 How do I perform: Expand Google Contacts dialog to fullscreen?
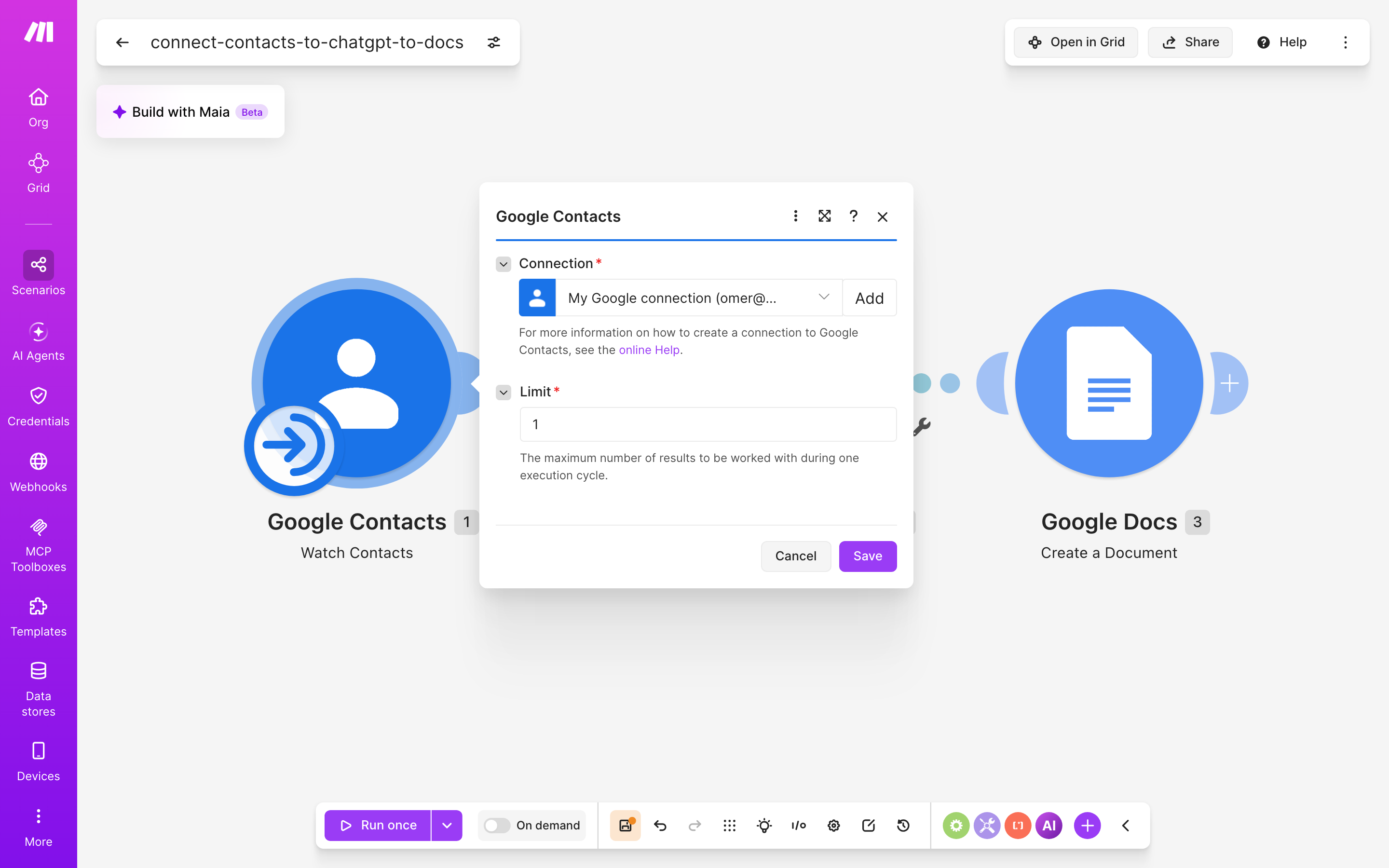point(824,216)
